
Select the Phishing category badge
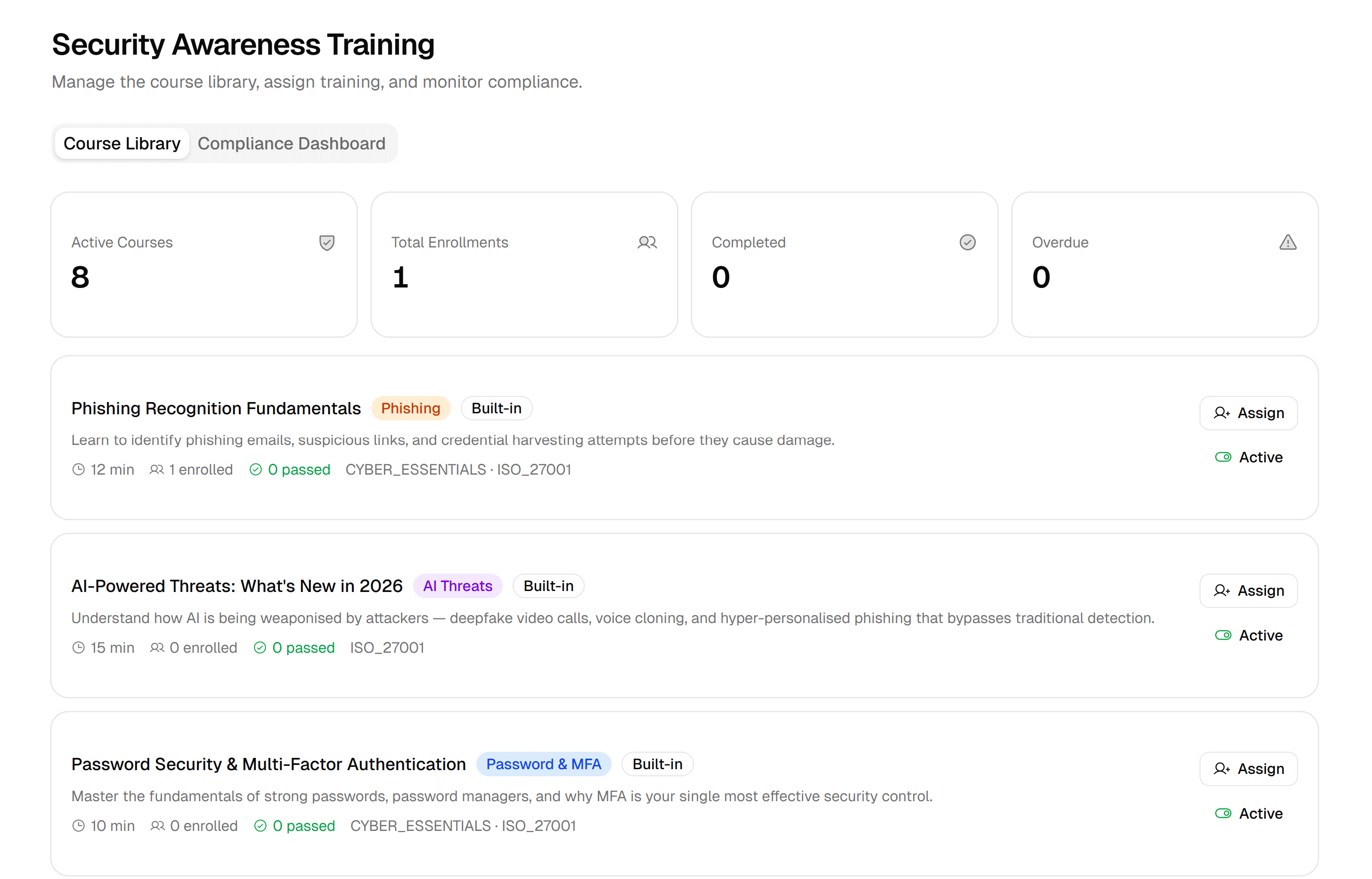[x=411, y=408]
